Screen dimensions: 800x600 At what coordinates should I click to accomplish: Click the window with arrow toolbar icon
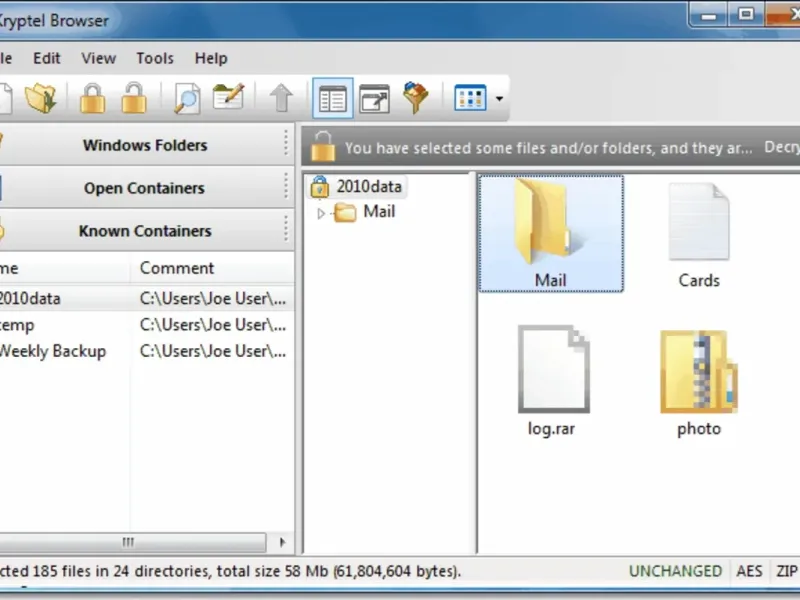374,98
